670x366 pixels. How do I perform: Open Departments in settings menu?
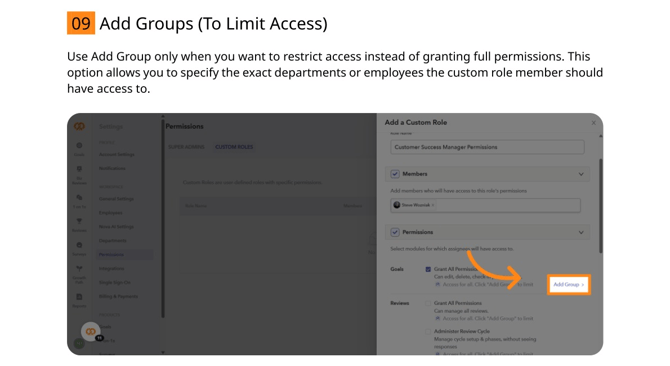113,240
